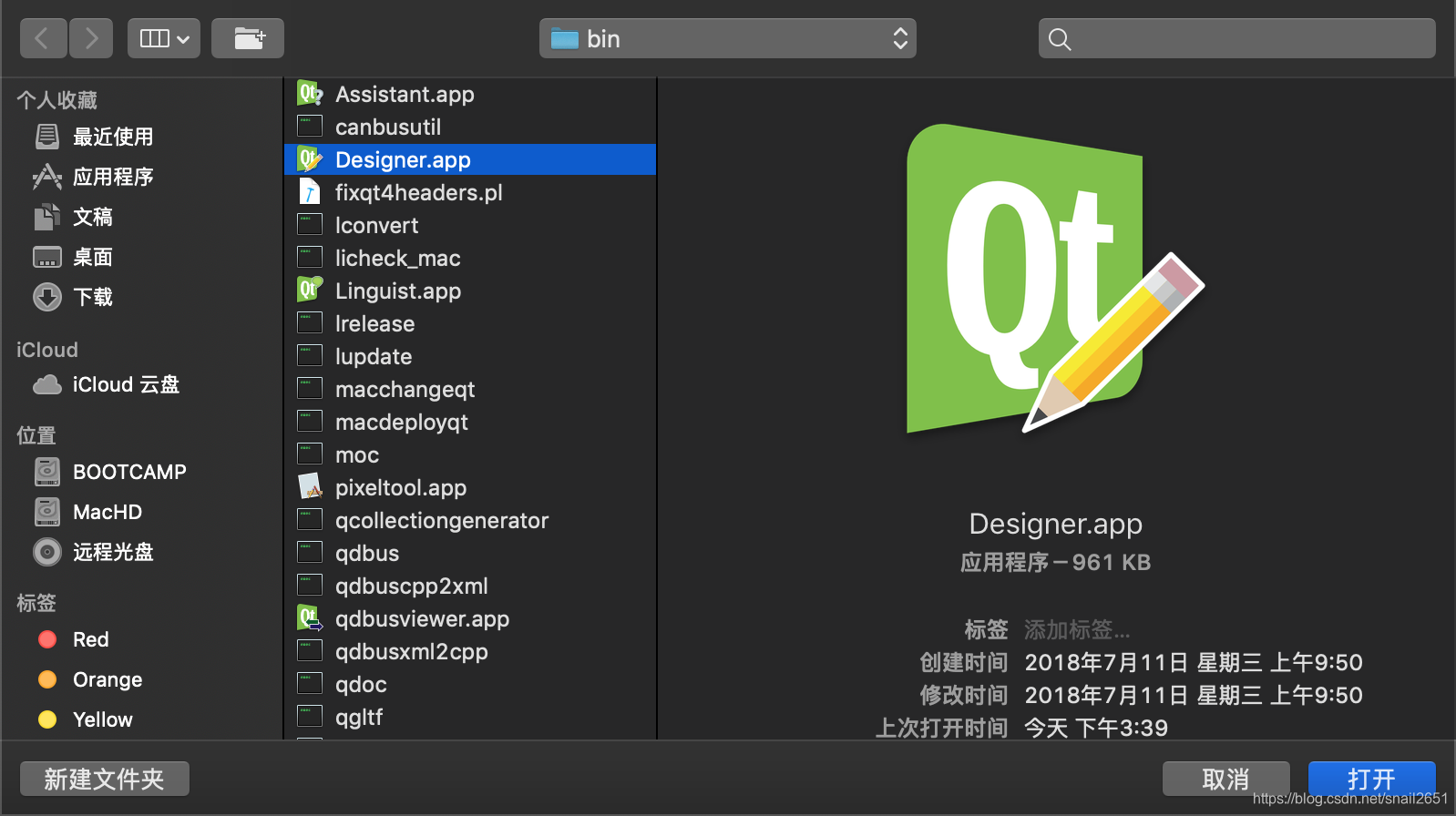Click the 远程光盘 disc icon
The width and height of the screenshot is (1456, 816).
tap(47, 552)
